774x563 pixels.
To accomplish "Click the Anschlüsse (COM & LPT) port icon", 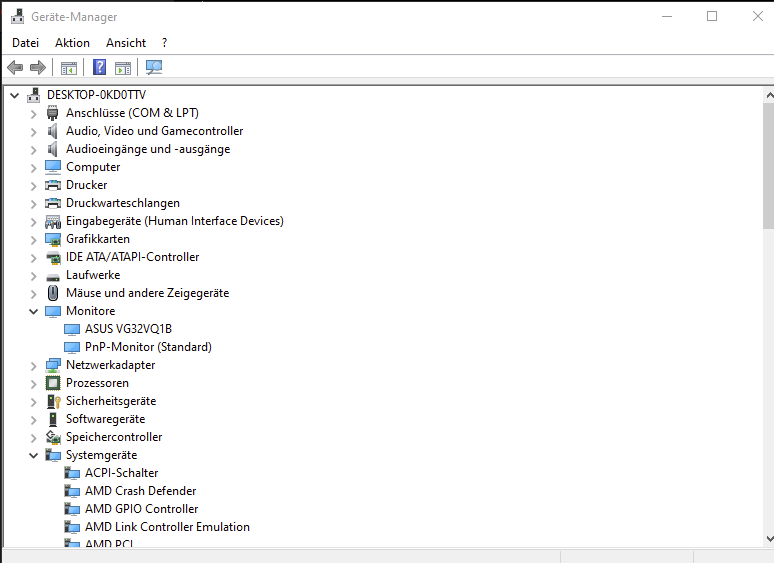I will [x=52, y=113].
